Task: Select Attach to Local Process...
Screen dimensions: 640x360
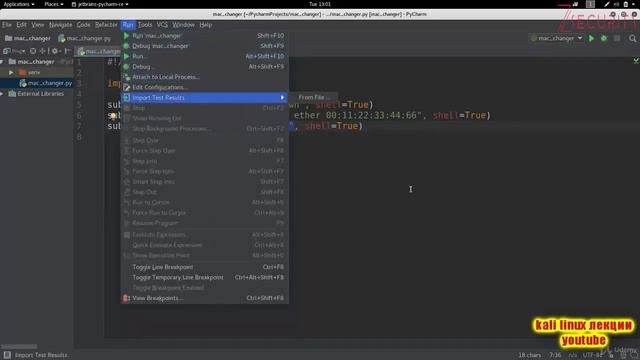Action: [x=204, y=77]
